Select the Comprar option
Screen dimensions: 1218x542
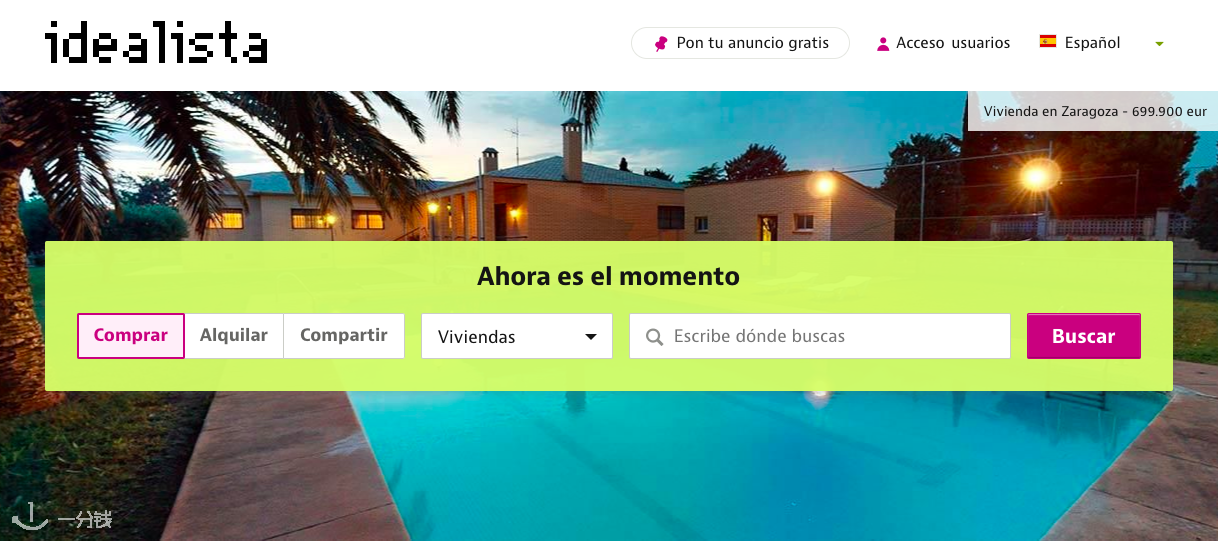point(131,336)
